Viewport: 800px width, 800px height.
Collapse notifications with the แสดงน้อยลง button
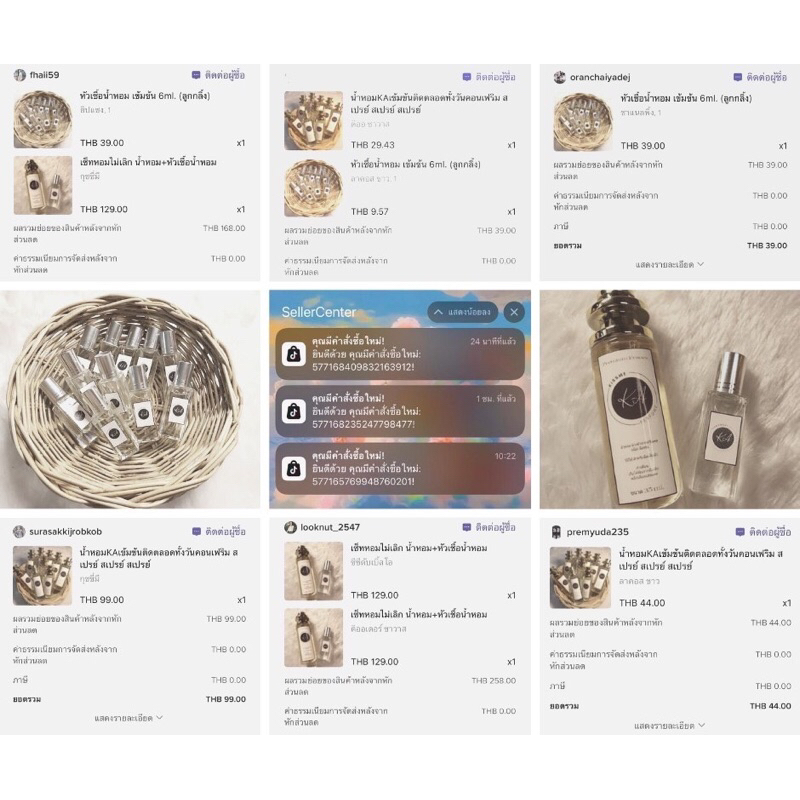463,312
